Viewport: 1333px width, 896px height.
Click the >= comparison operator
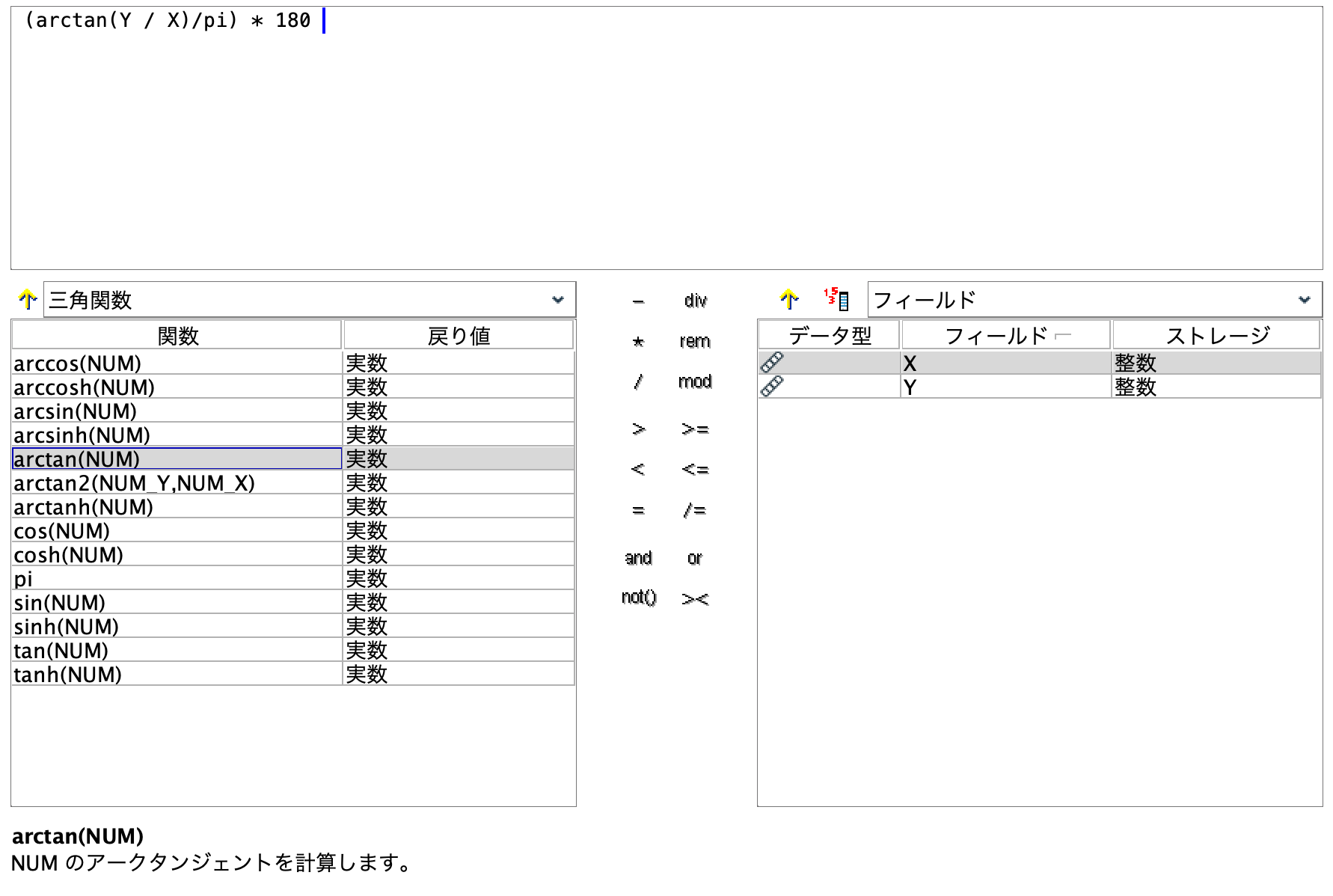point(696,428)
